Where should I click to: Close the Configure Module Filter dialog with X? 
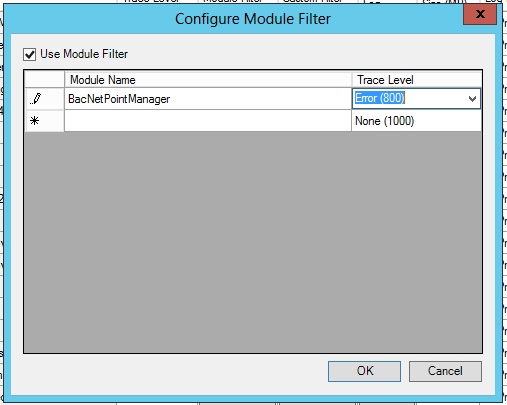480,14
